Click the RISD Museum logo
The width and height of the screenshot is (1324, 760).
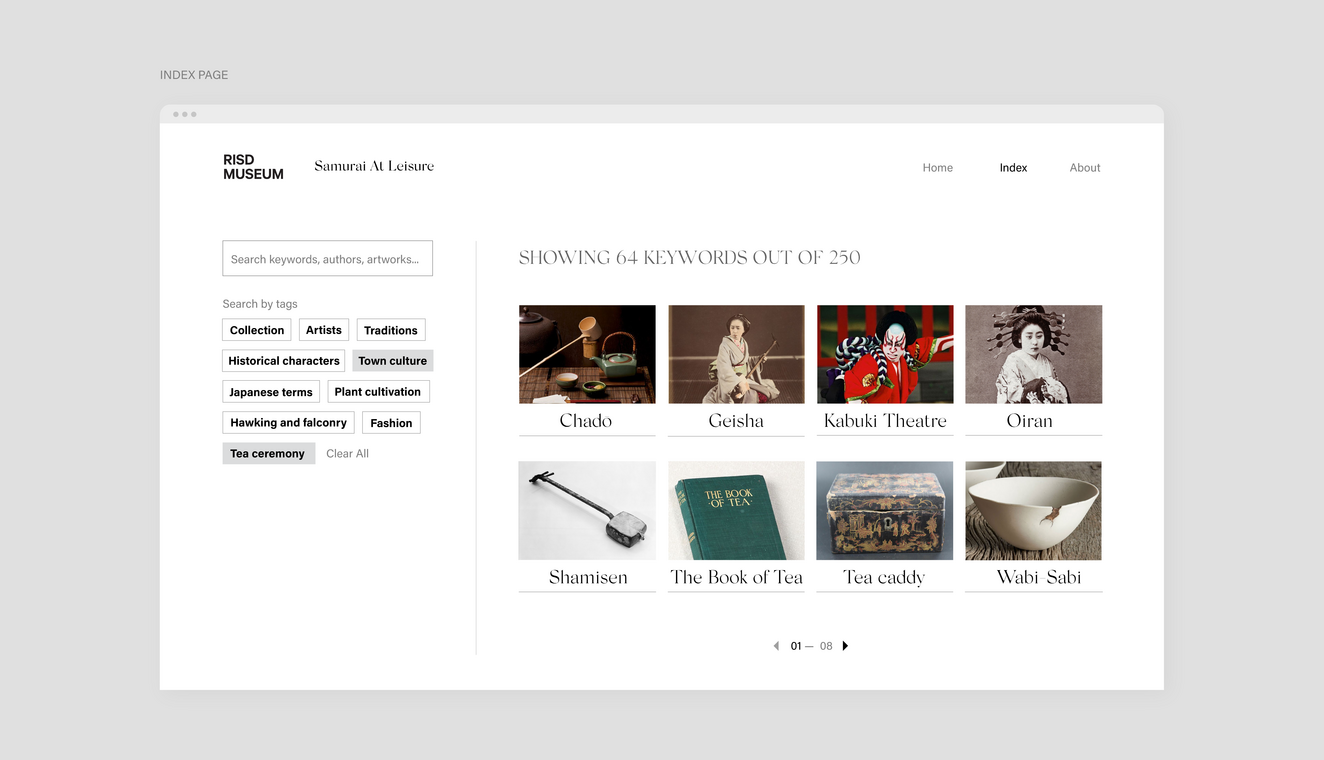(253, 167)
